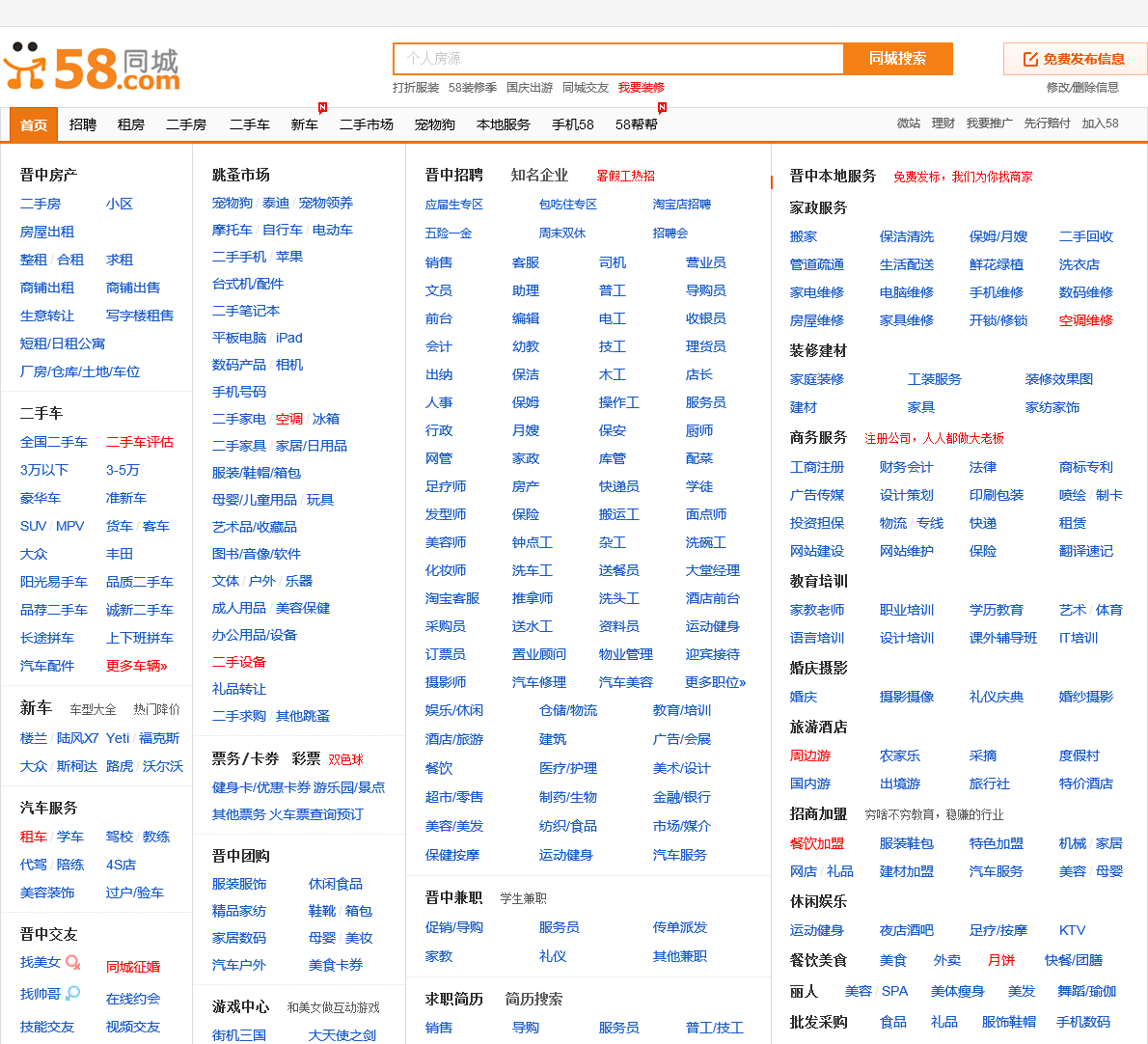
Task: Open the 二手设备 red link
Action: click(238, 662)
